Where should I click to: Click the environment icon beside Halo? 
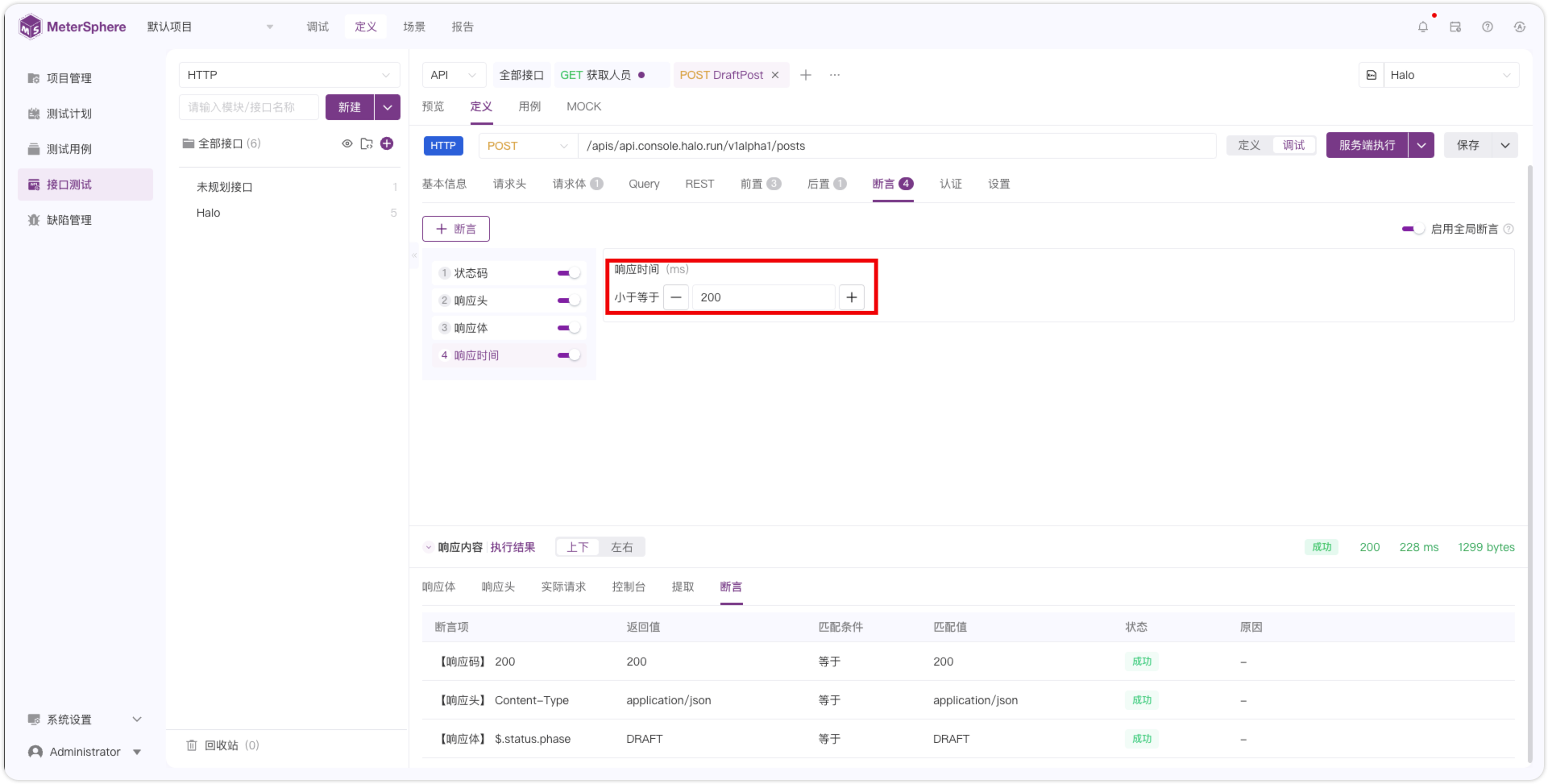click(1372, 75)
